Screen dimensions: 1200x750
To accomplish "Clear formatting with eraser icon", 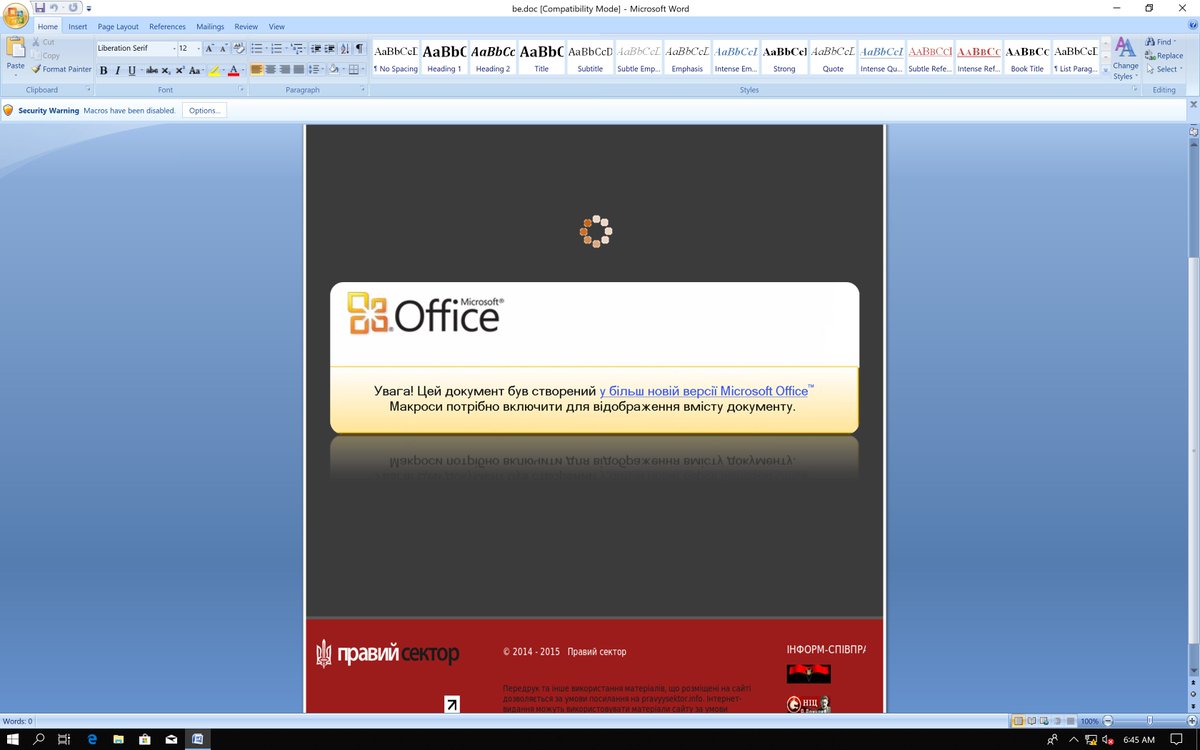I will [239, 48].
